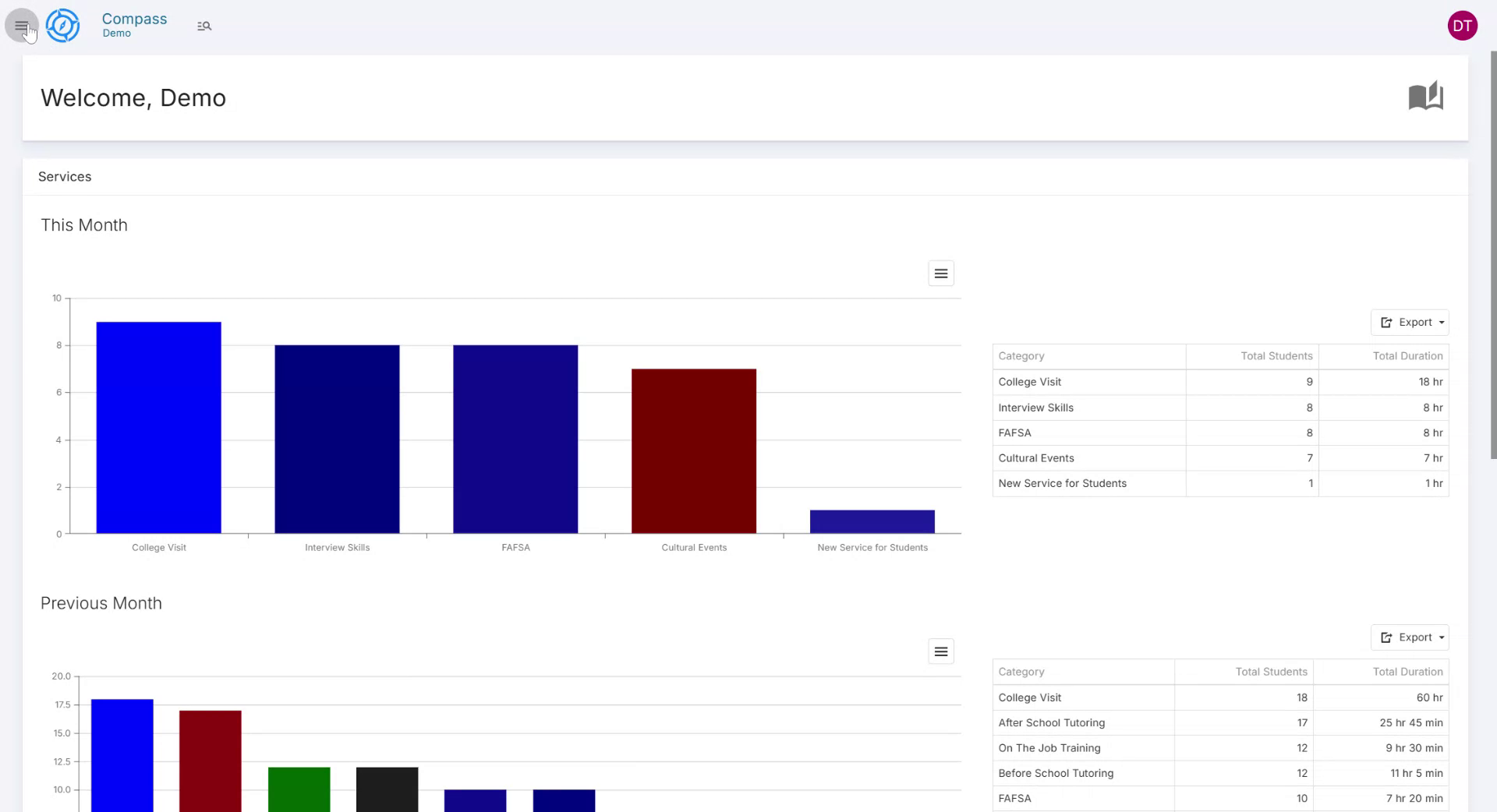The image size is (1497, 812).
Task: Open the hamburger navigation menu
Action: tap(21, 26)
